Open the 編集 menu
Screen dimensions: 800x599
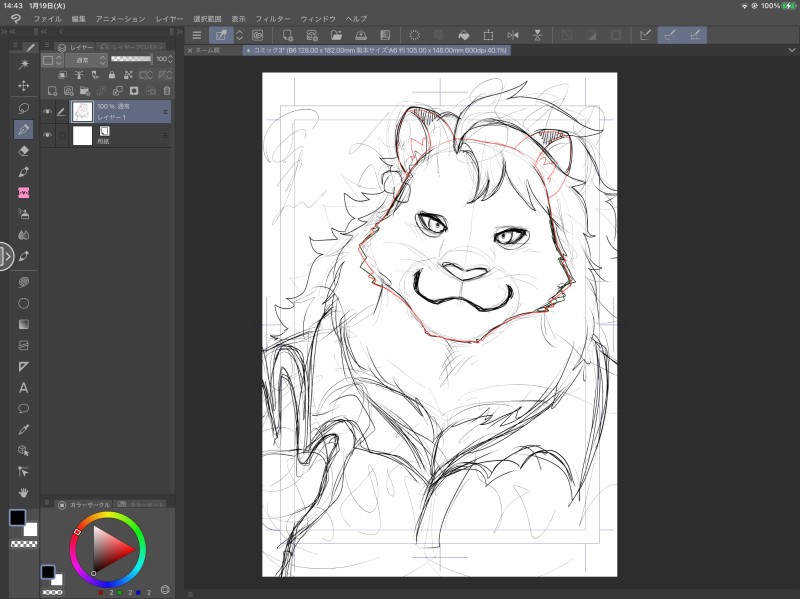pos(79,19)
